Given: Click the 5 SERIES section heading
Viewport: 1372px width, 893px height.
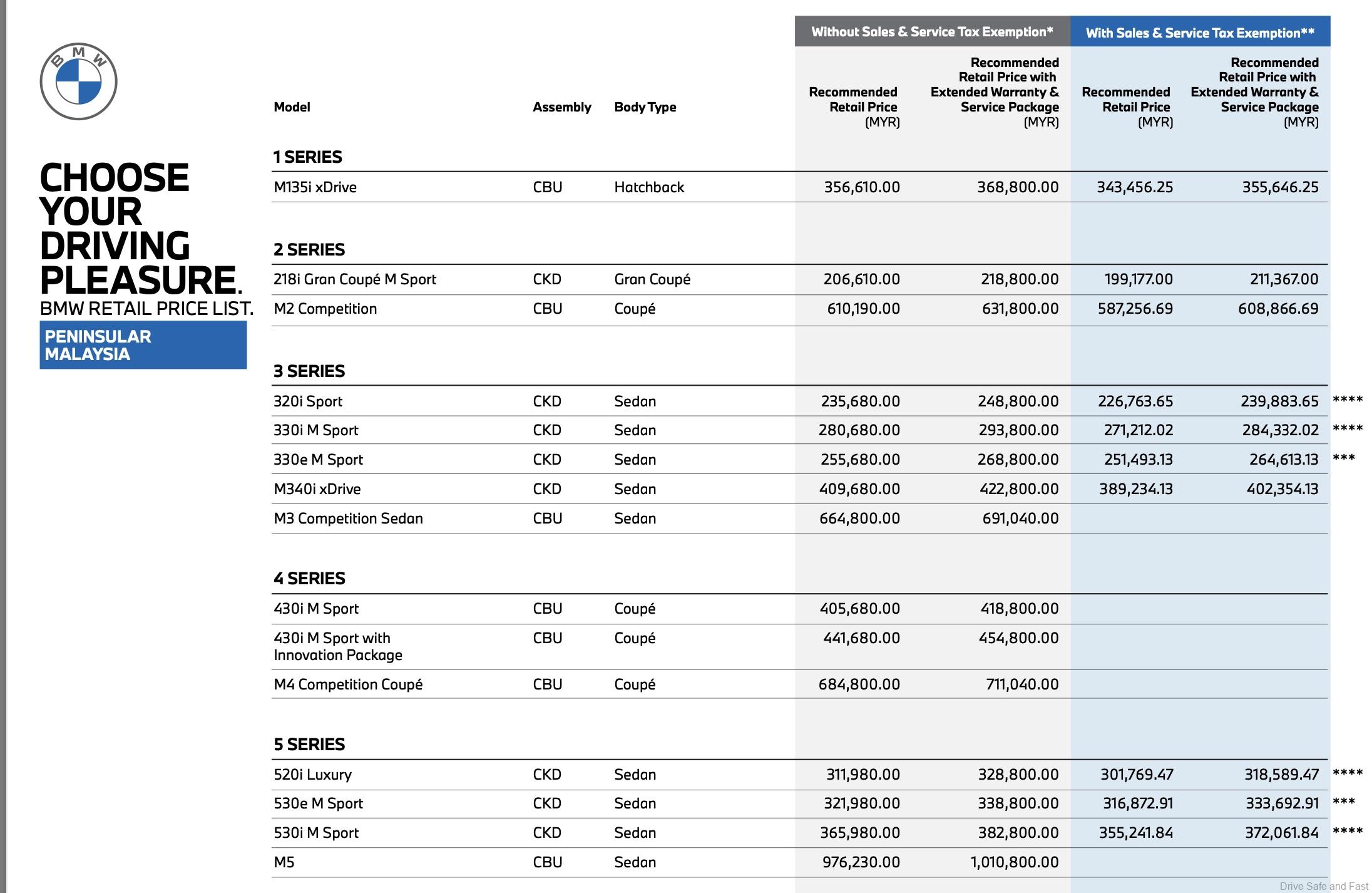Looking at the screenshot, I should (309, 745).
